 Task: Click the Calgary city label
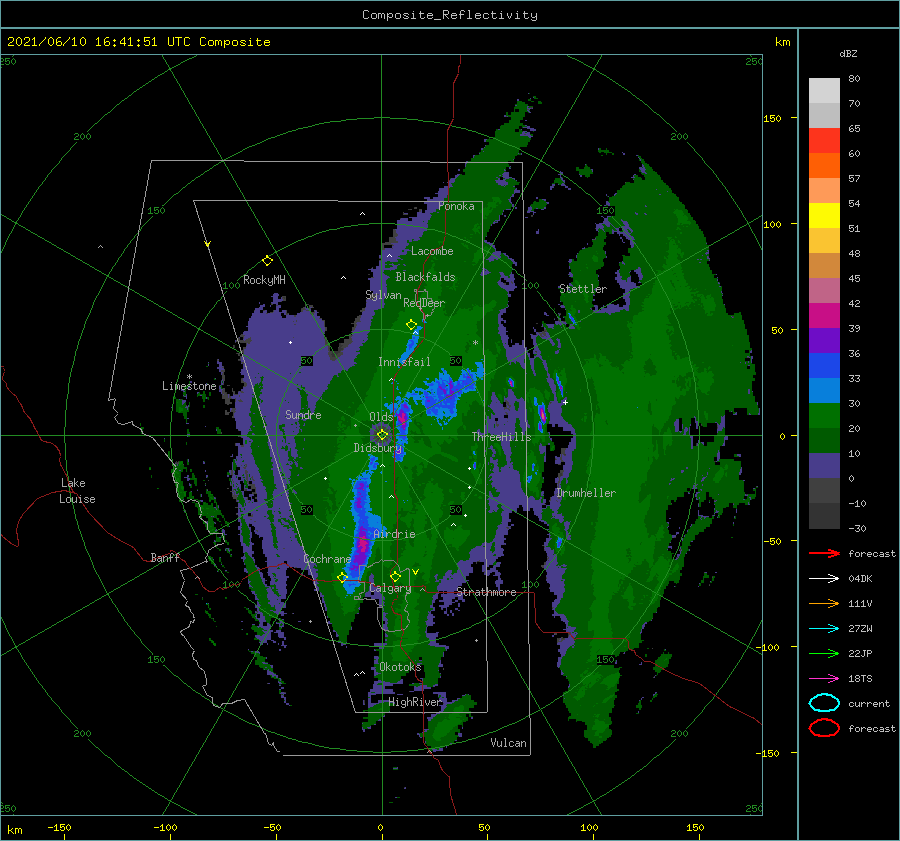390,588
